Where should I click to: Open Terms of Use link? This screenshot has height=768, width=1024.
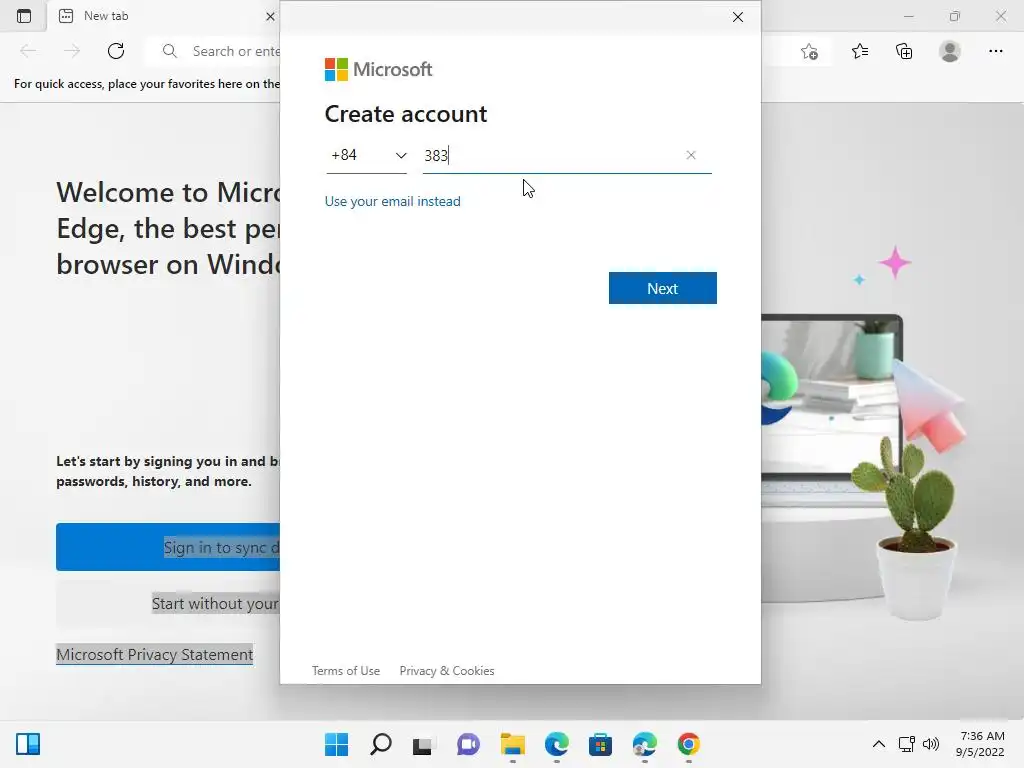[345, 671]
